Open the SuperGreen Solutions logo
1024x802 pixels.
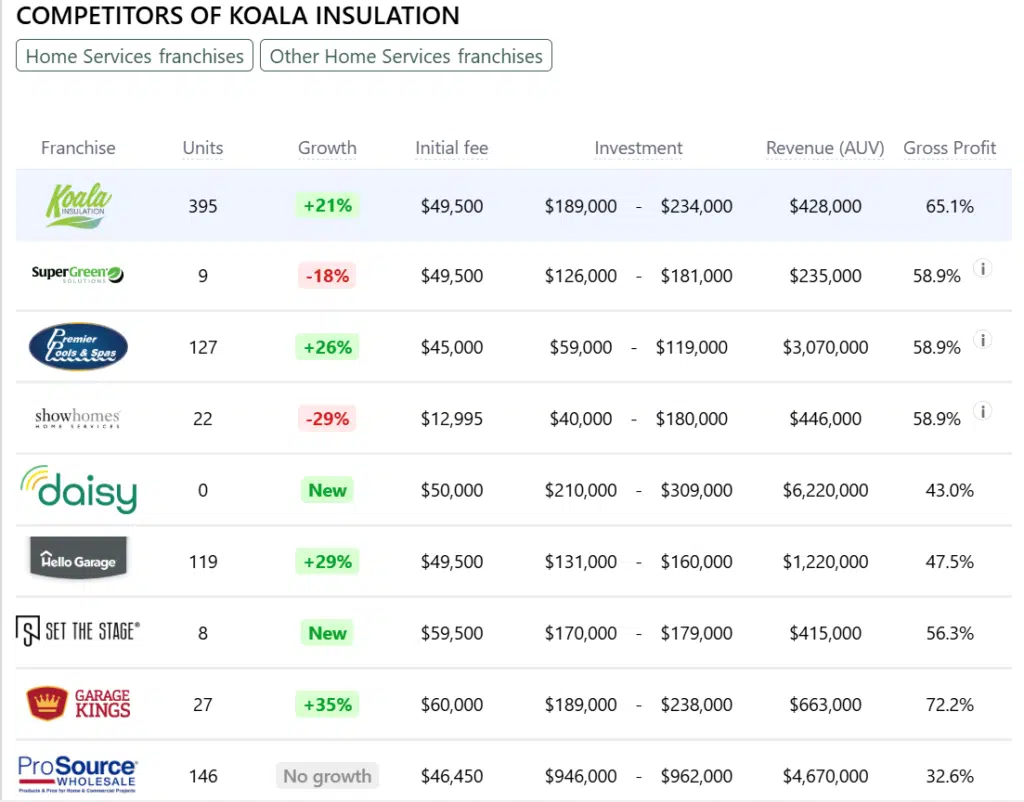point(78,273)
